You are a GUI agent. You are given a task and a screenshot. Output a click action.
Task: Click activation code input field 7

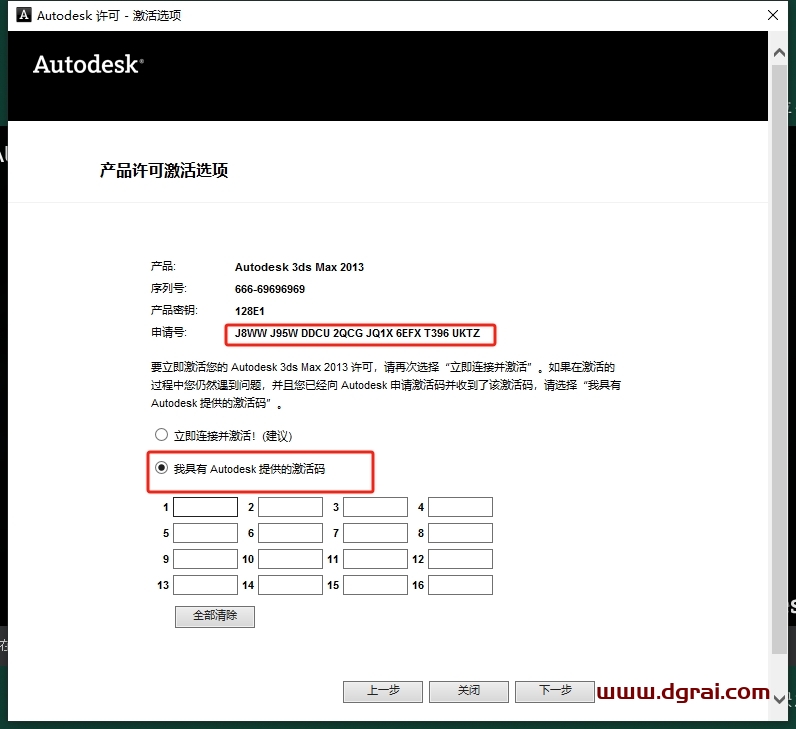pyautogui.click(x=376, y=533)
